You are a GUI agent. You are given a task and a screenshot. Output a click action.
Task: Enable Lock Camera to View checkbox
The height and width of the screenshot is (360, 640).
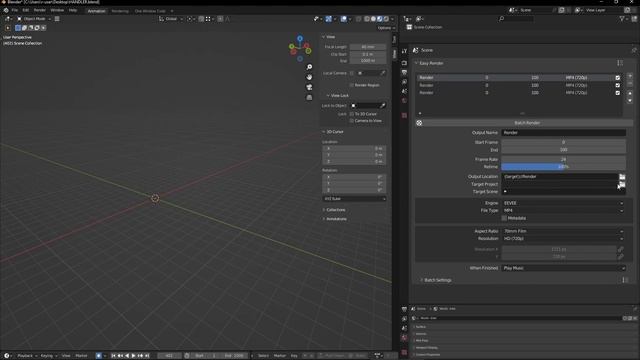[351, 121]
